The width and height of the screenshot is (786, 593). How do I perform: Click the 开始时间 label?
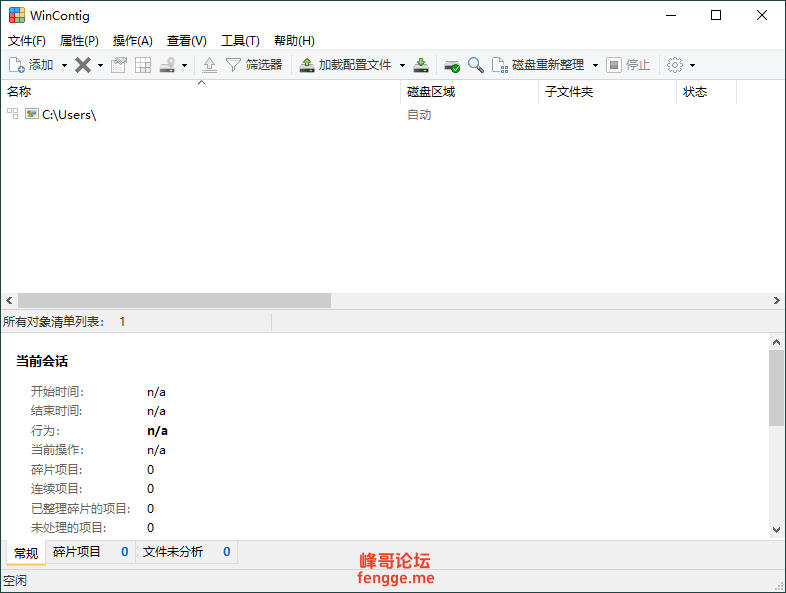click(58, 391)
